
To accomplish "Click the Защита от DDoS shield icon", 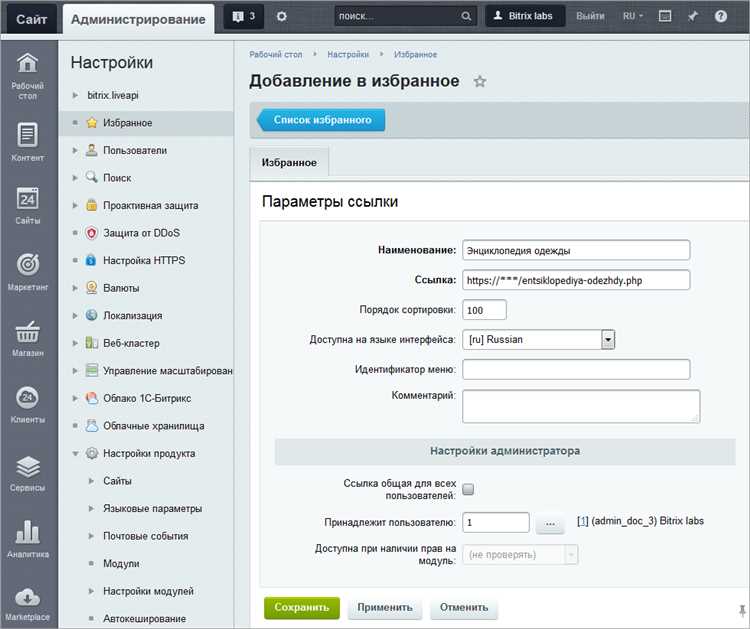I will click(91, 233).
